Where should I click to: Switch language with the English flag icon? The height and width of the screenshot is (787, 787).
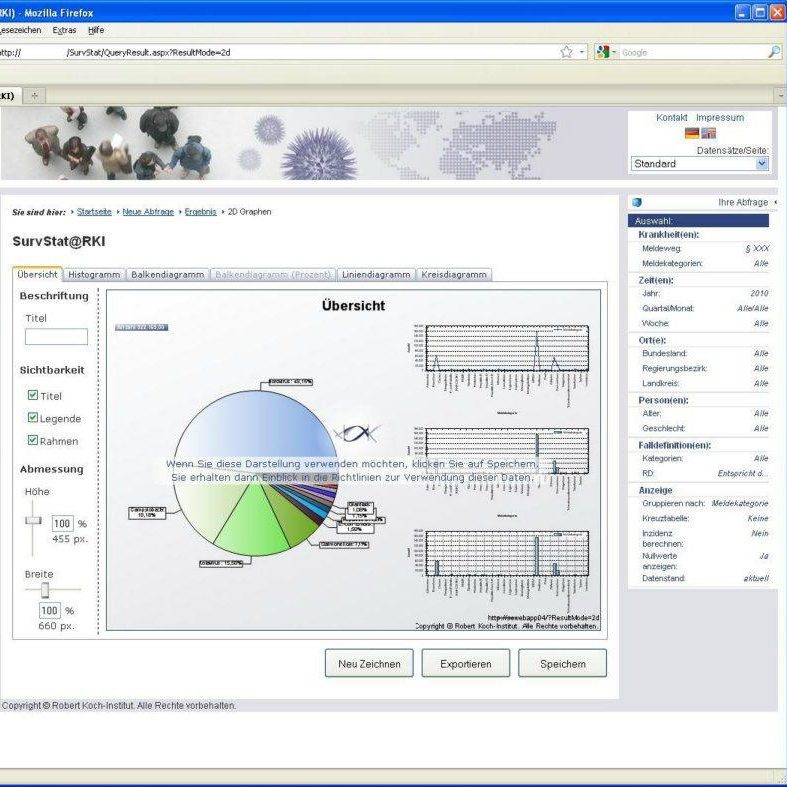(x=708, y=133)
